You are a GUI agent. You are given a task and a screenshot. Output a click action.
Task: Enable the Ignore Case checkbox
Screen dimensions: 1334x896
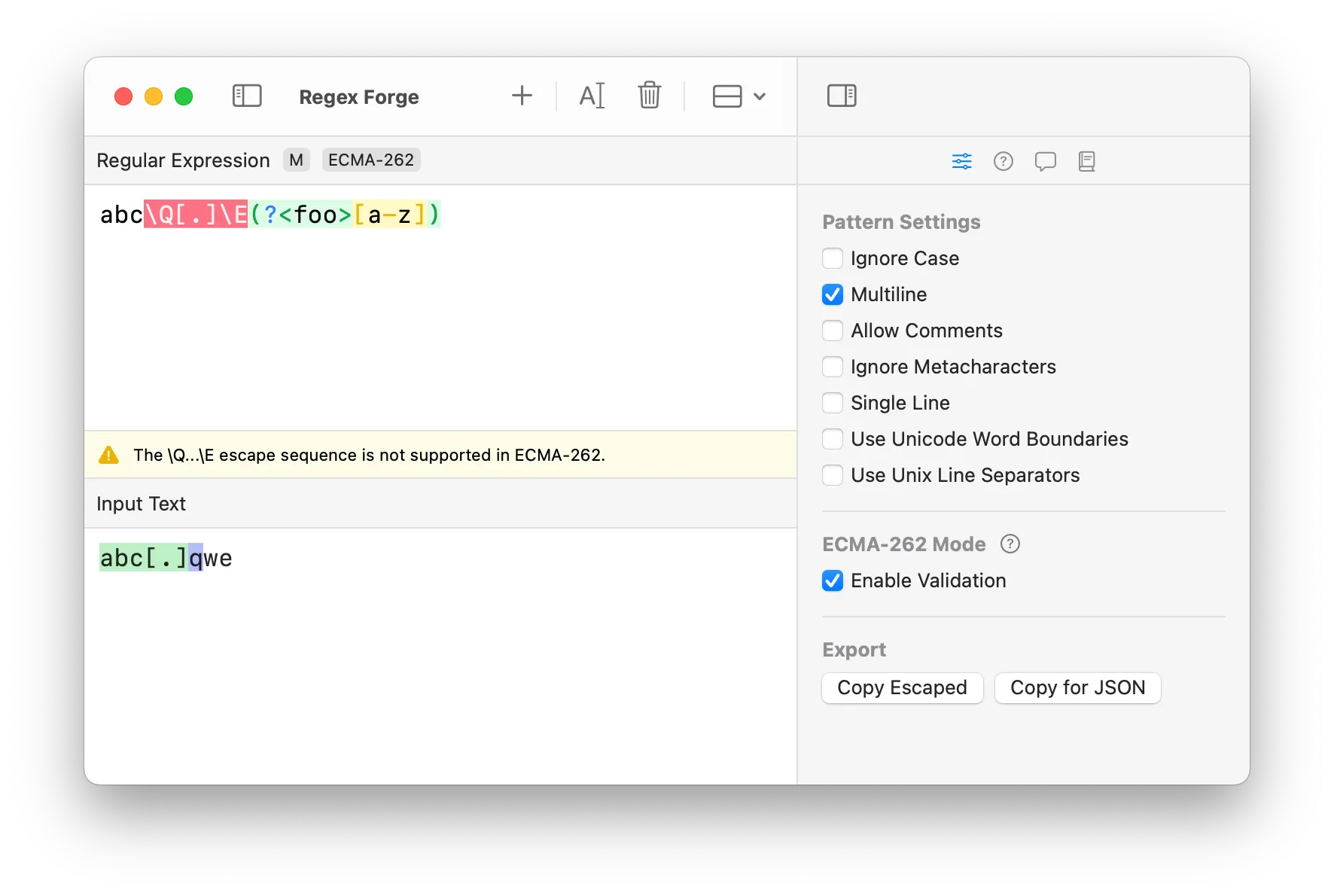[832, 258]
